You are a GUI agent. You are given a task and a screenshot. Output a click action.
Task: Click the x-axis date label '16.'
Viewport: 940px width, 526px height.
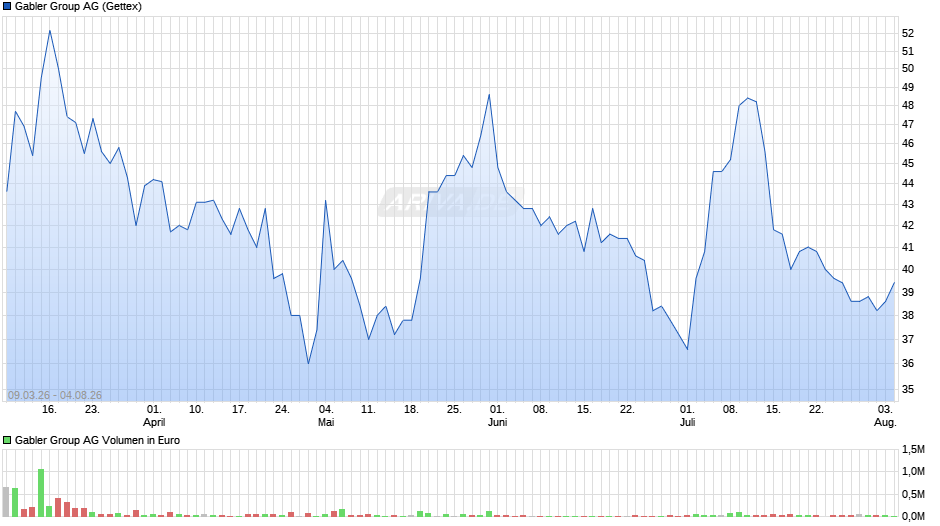pyautogui.click(x=49, y=410)
